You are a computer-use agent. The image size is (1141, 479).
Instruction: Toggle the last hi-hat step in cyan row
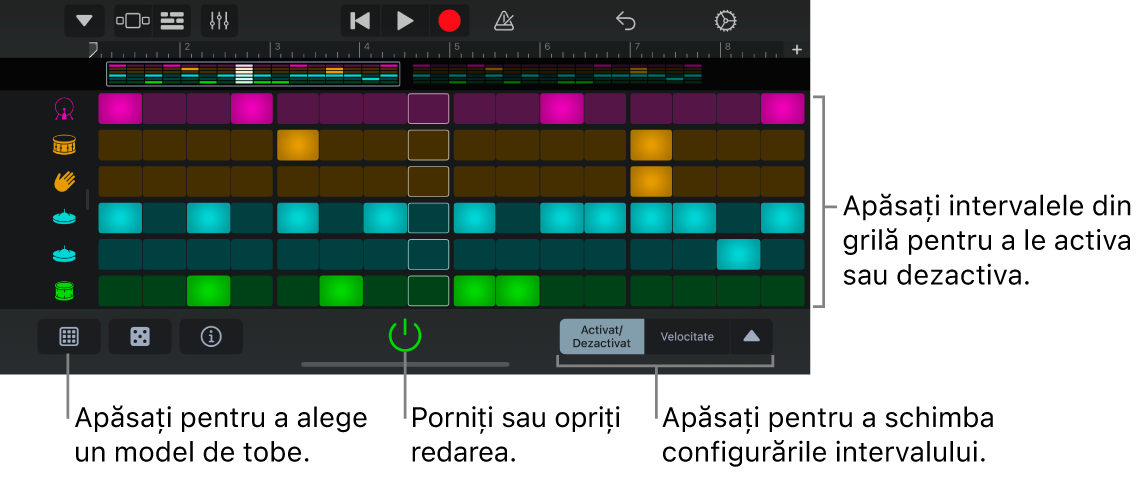tap(782, 218)
